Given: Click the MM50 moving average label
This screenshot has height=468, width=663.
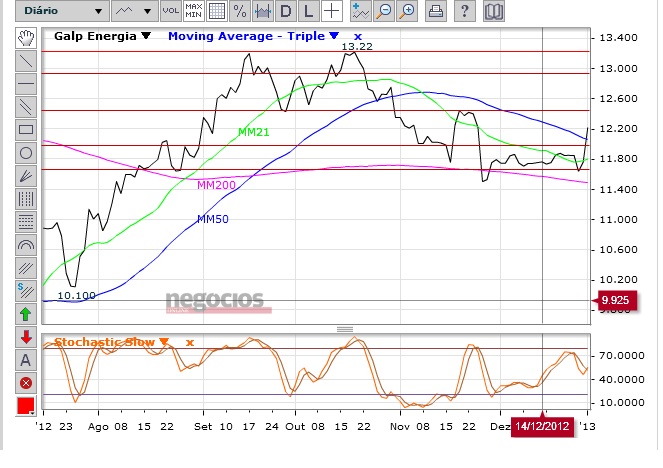Looking at the screenshot, I should (x=213, y=219).
